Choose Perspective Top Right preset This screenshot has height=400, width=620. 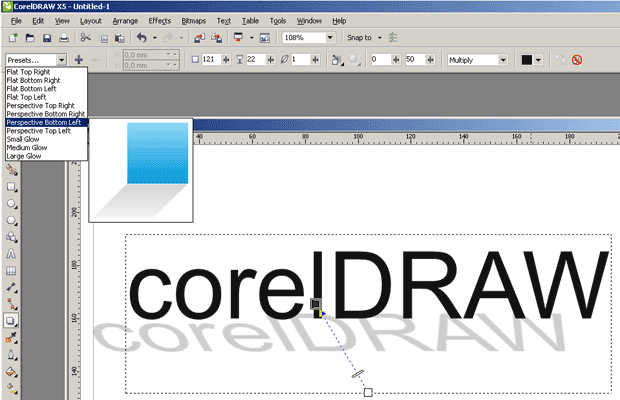coord(46,106)
